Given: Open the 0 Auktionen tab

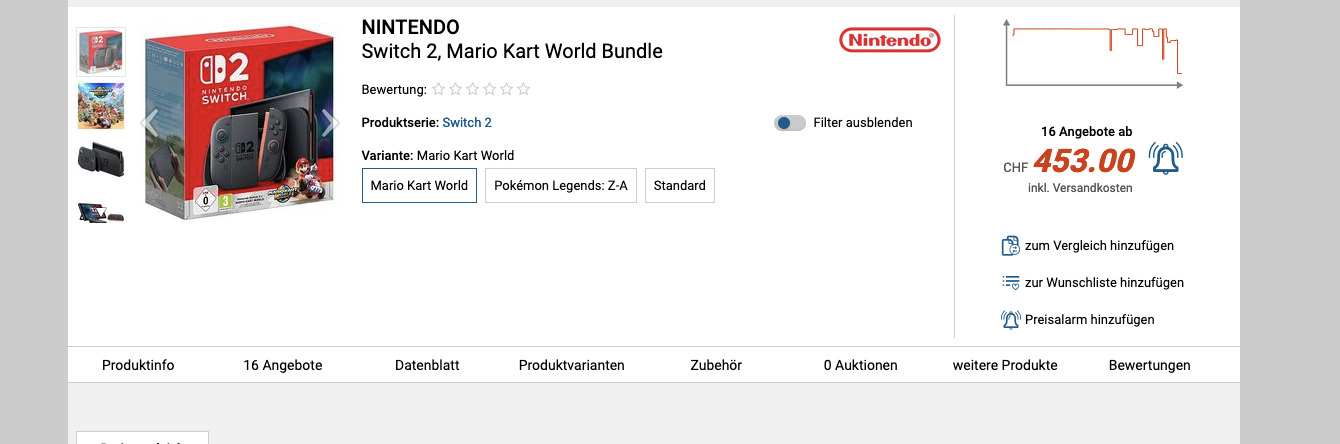Looking at the screenshot, I should (x=861, y=365).
